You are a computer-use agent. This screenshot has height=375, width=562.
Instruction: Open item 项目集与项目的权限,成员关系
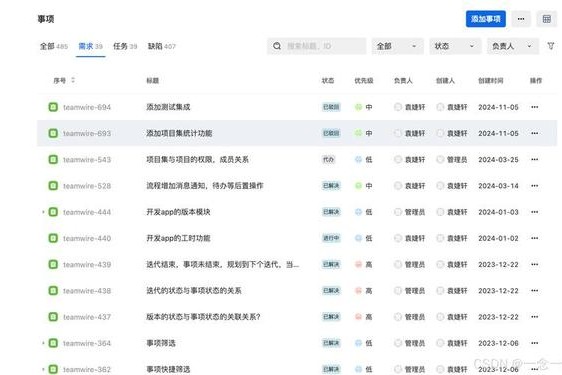197,159
